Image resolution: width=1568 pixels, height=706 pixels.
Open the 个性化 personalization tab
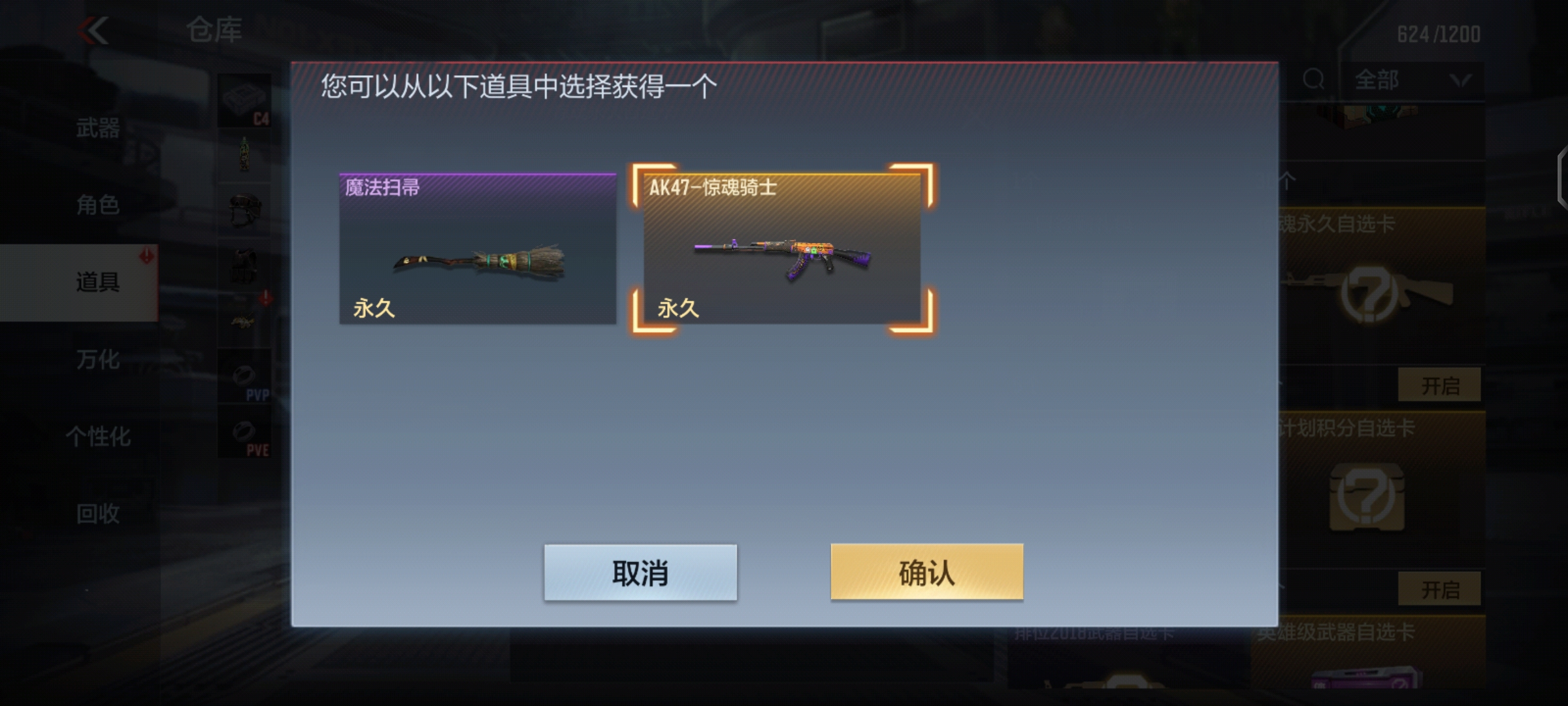98,437
